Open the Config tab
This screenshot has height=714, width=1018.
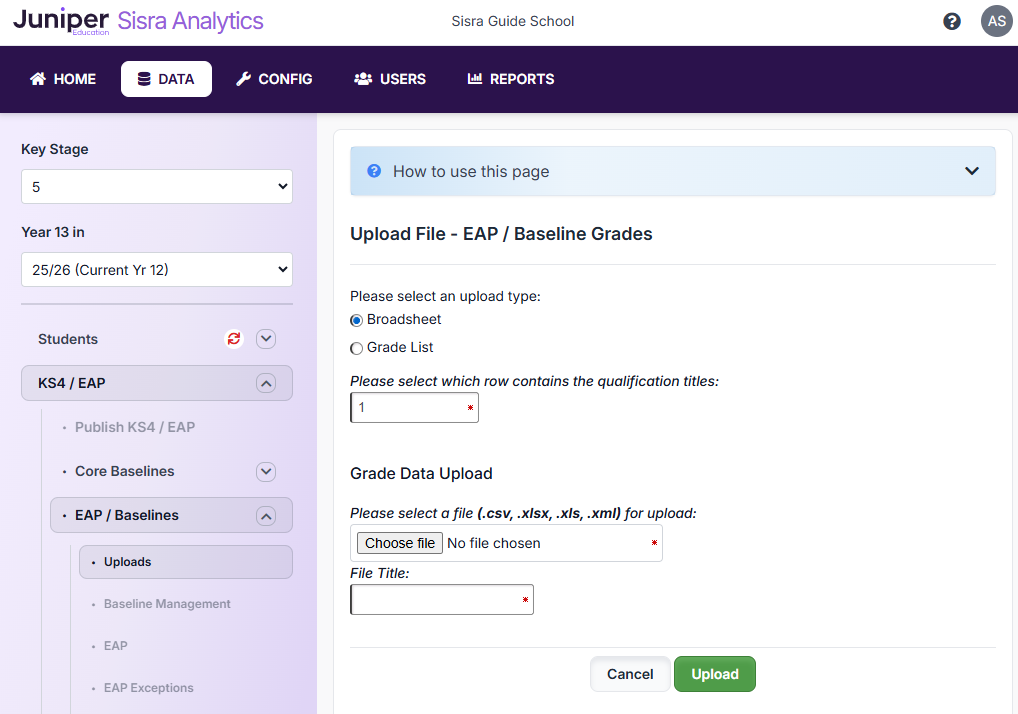[x=274, y=79]
